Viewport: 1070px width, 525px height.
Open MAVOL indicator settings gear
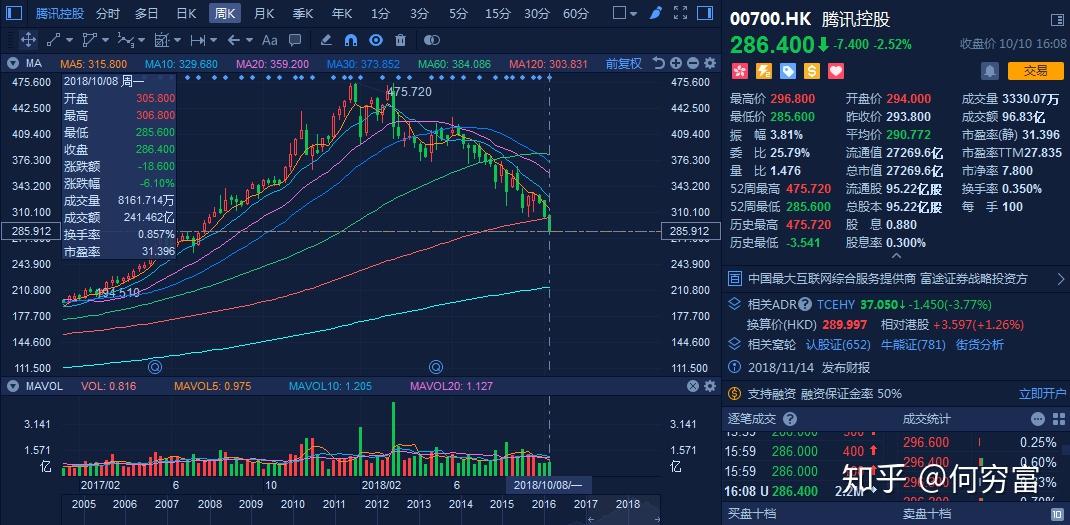(710, 386)
